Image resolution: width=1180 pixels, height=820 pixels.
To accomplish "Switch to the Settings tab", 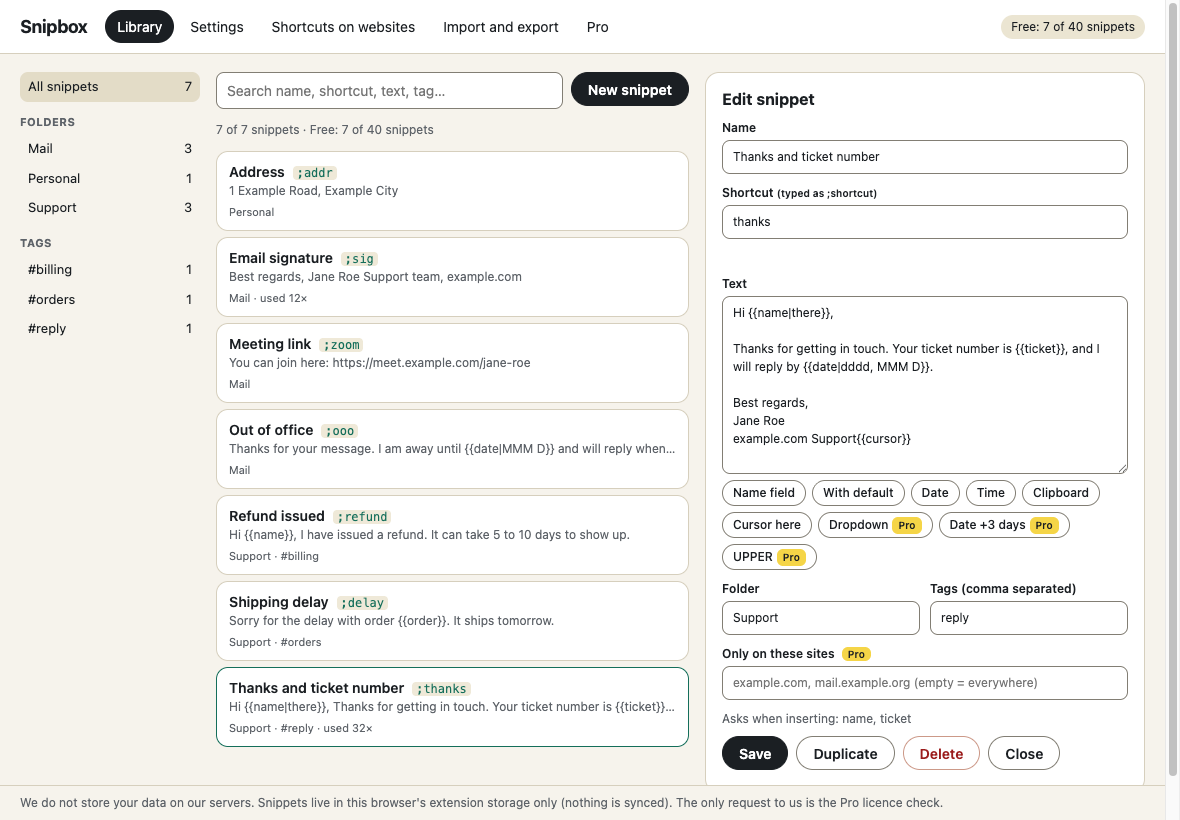I will pyautogui.click(x=217, y=27).
